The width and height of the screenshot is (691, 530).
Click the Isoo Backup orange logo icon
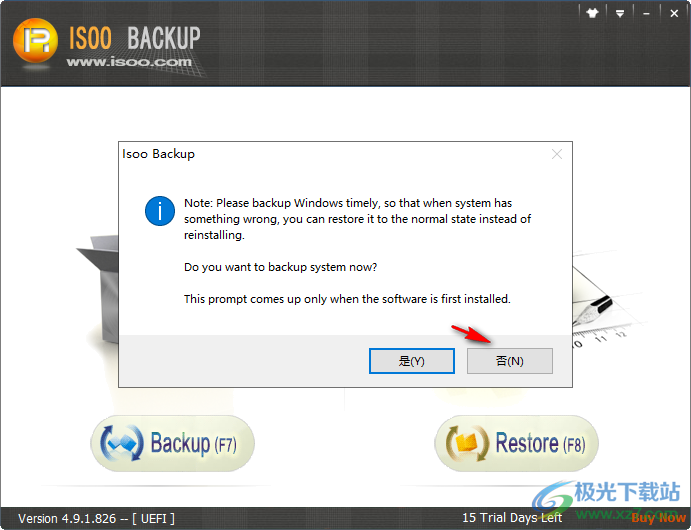tap(35, 41)
